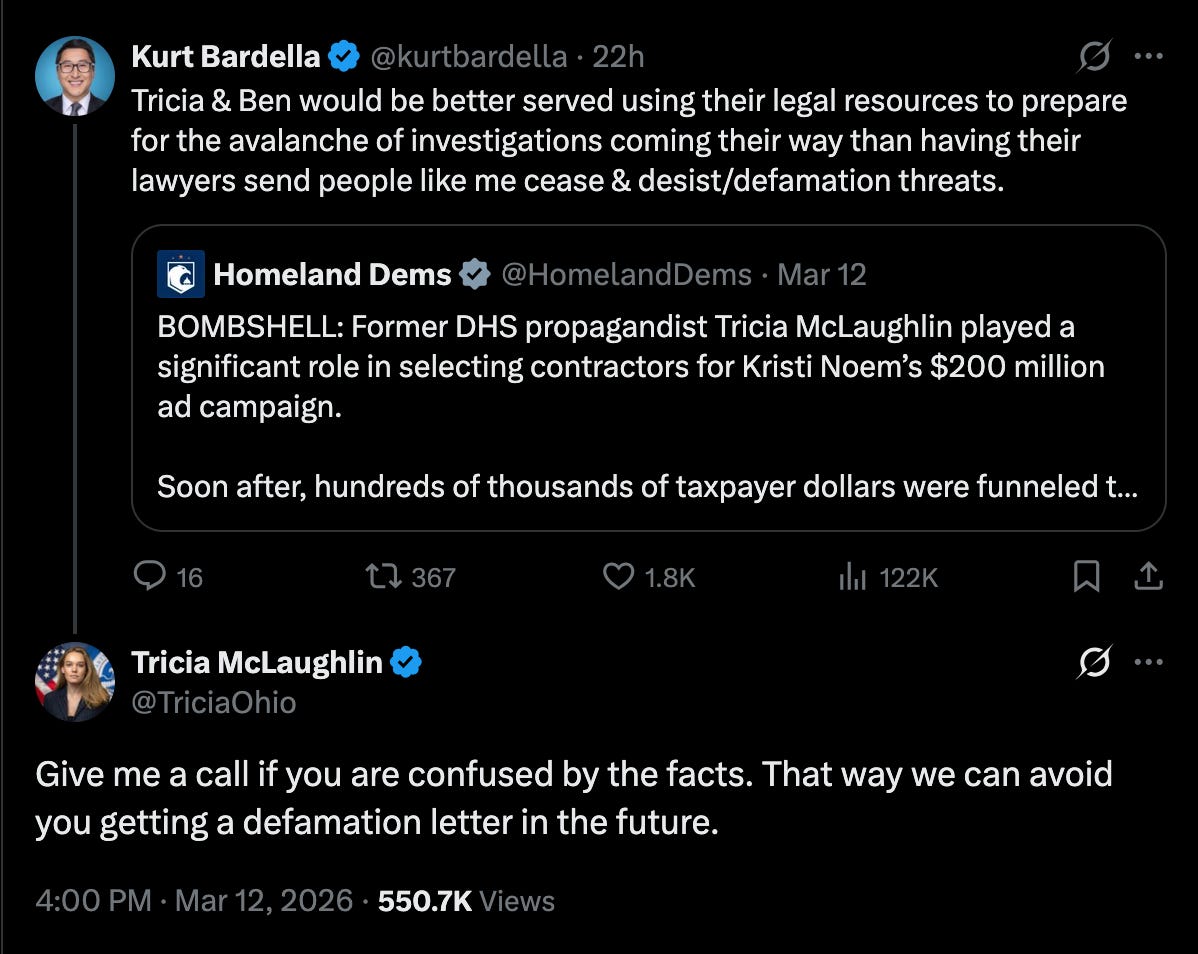The width and height of the screenshot is (1198, 954).
Task: Open more options menu on Kurt Bardella's tweet
Action: click(x=1148, y=56)
